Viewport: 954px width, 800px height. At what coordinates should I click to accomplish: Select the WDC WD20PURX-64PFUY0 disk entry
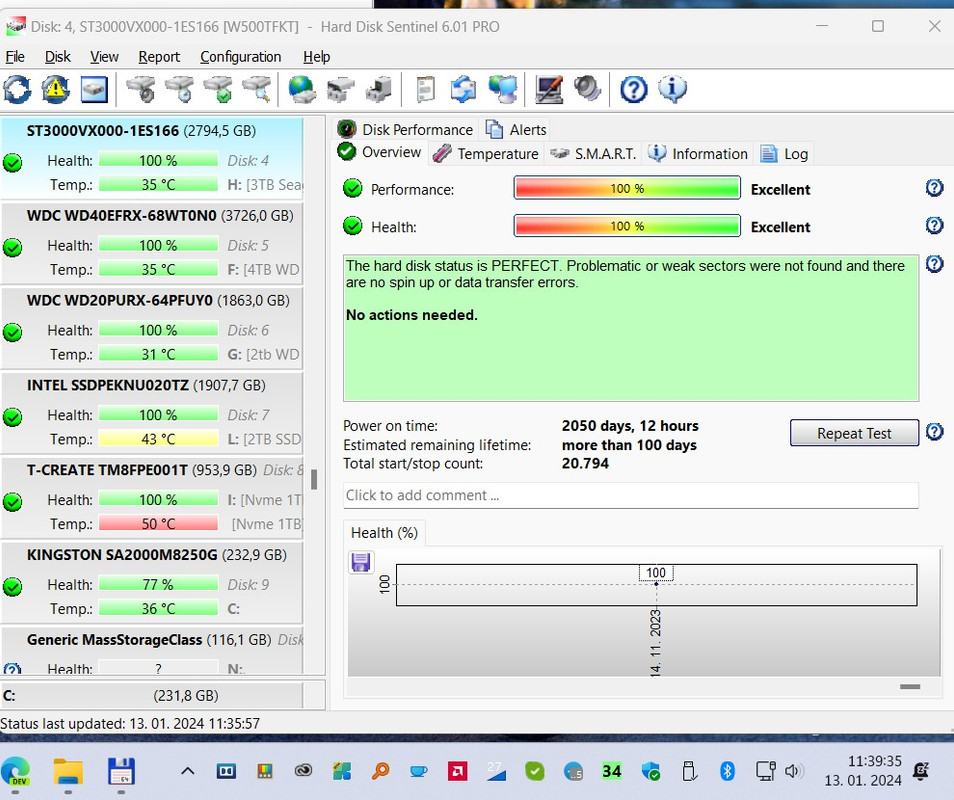[151, 327]
